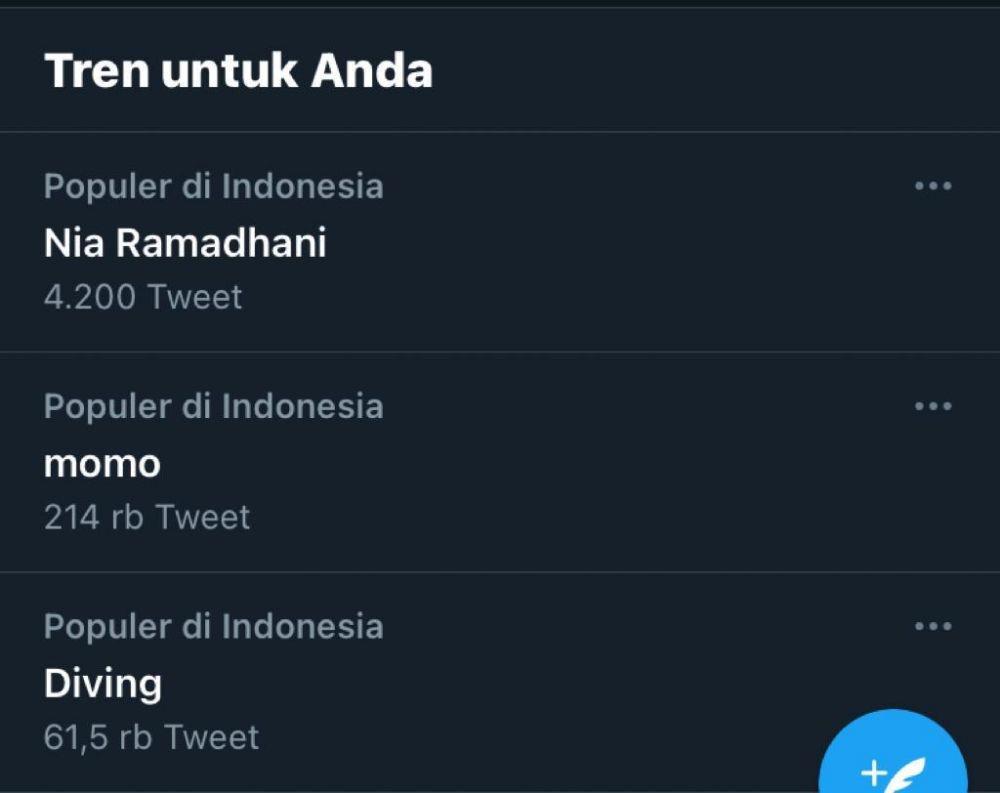Select the 214 rb Tweet count
Screen dimensions: 1000x793
coord(147,517)
